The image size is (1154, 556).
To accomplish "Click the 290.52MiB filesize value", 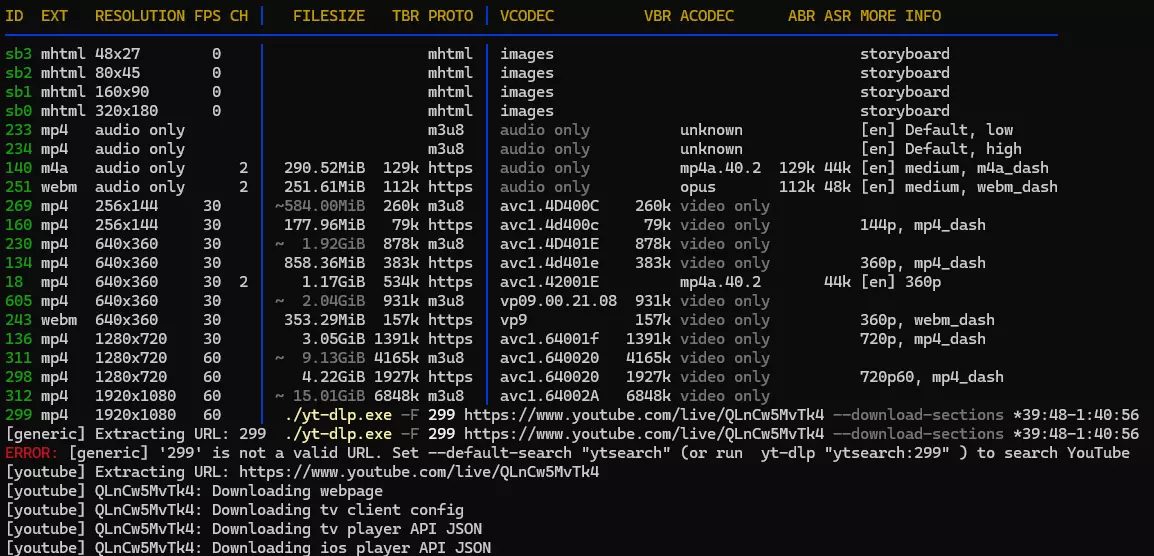I will (x=325, y=169).
